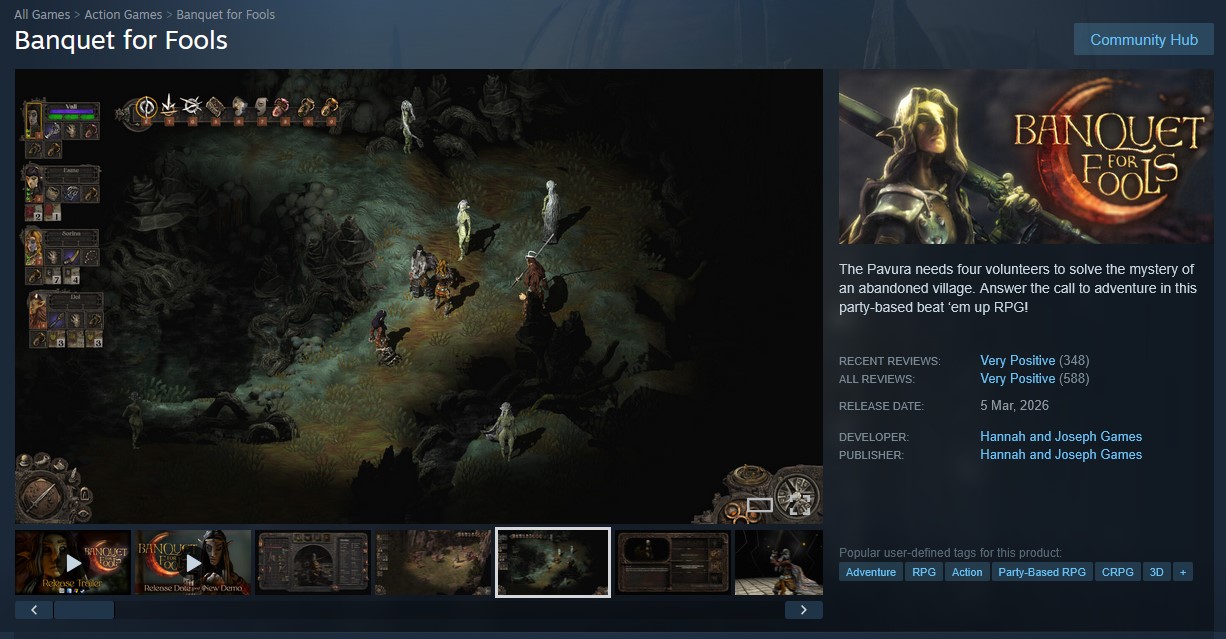Image resolution: width=1226 pixels, height=639 pixels.
Task: Click the second party member portrait
Action: click(33, 183)
